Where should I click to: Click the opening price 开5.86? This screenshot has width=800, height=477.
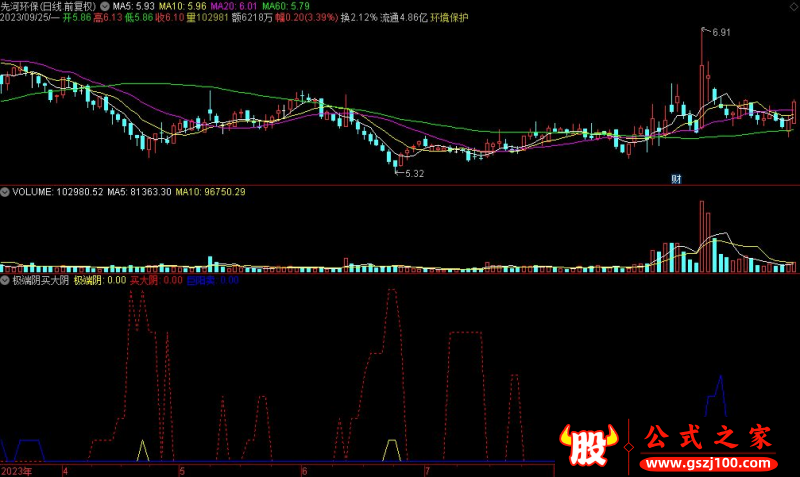pyautogui.click(x=77, y=18)
